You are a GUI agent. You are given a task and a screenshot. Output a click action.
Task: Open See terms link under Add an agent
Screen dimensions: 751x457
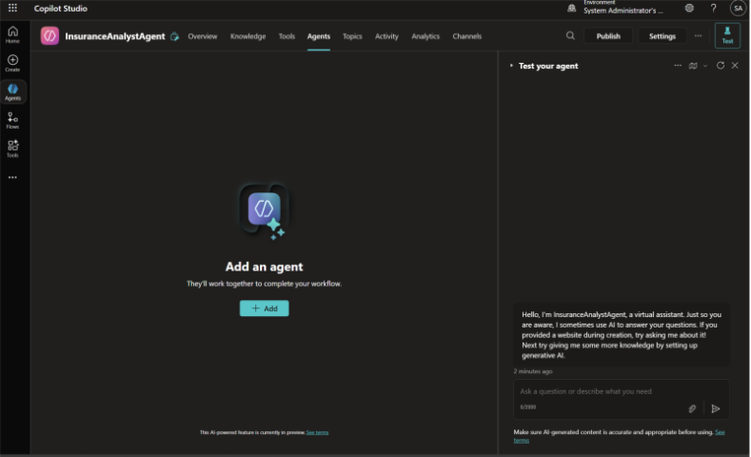click(317, 432)
